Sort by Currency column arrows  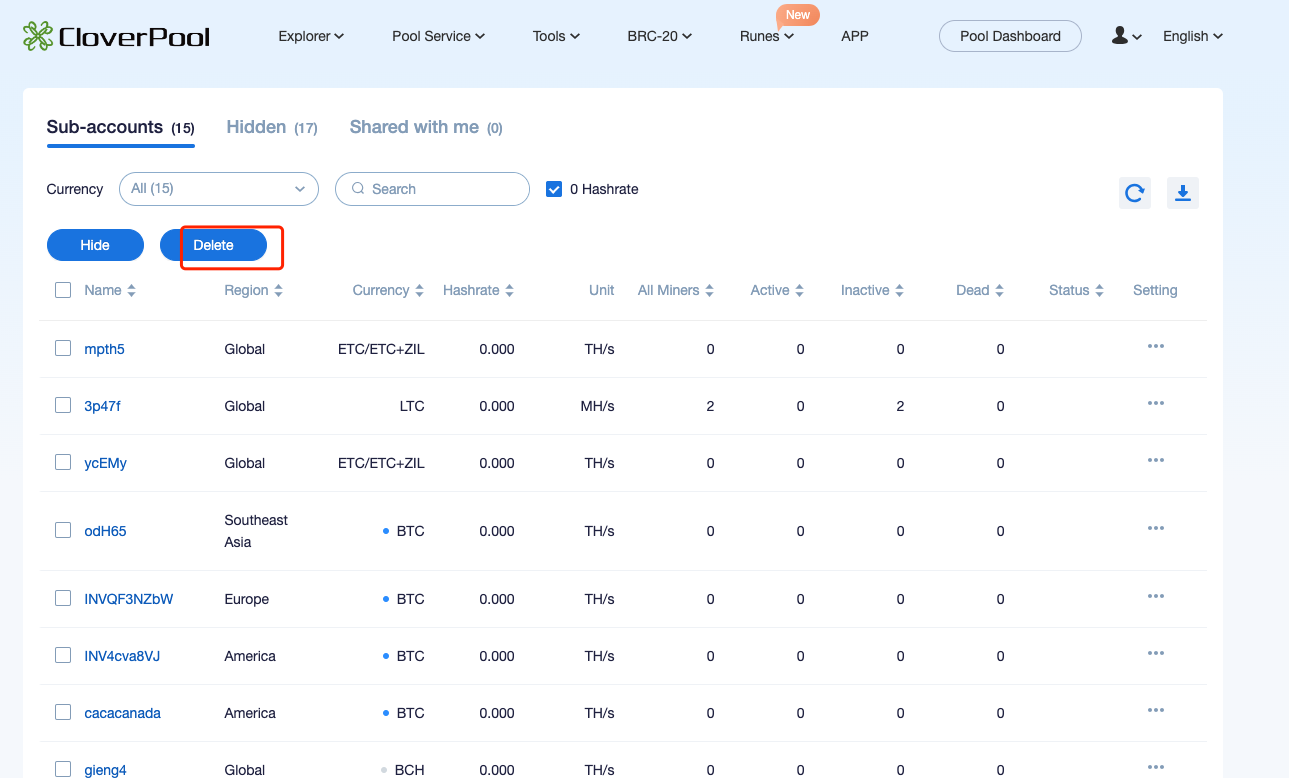419,290
